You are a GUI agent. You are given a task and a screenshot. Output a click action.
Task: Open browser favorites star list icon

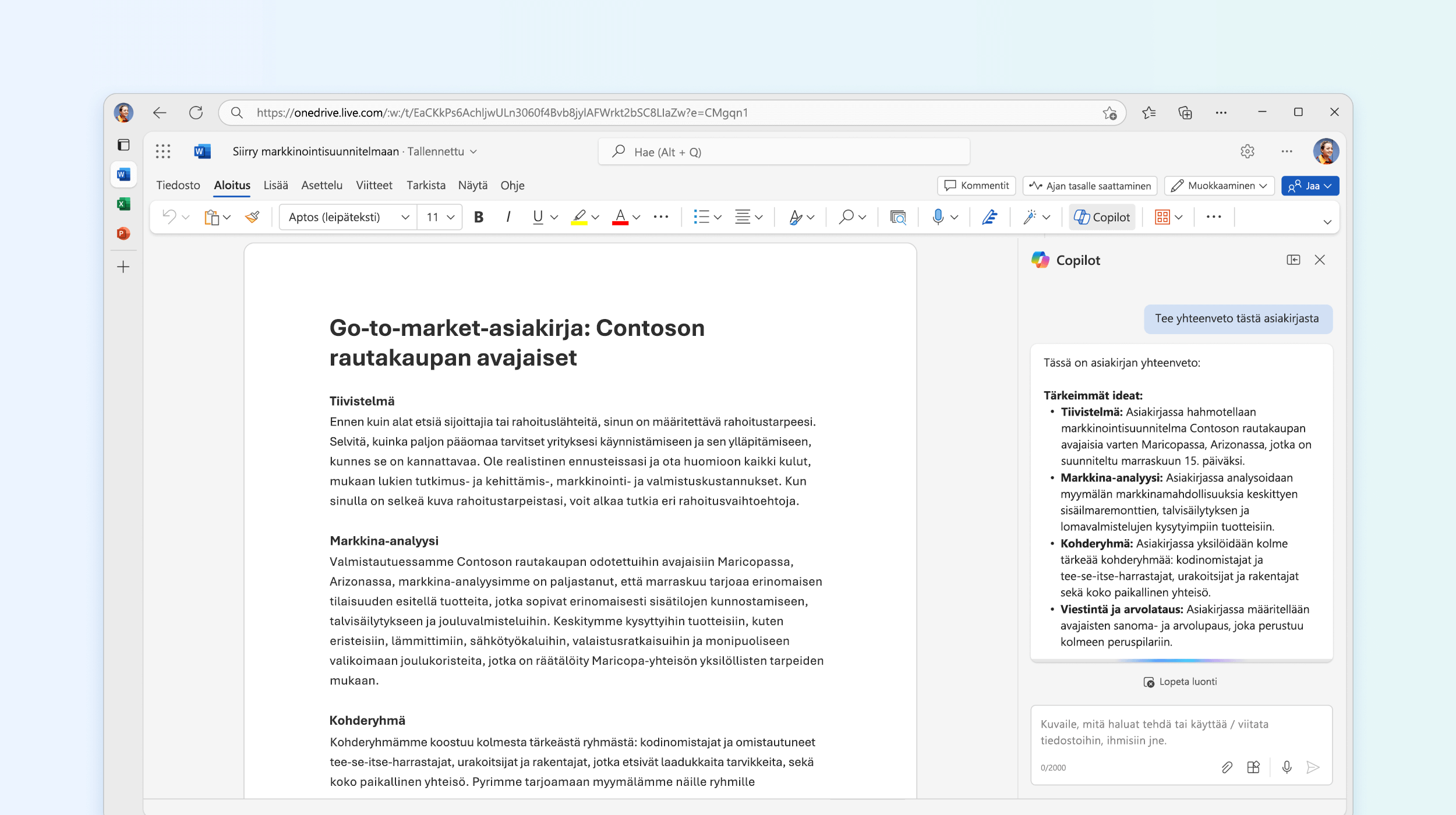(1149, 112)
